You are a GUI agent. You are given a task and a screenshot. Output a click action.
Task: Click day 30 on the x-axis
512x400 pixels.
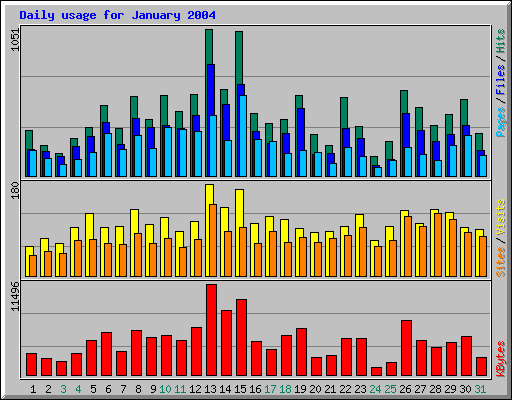[465, 389]
